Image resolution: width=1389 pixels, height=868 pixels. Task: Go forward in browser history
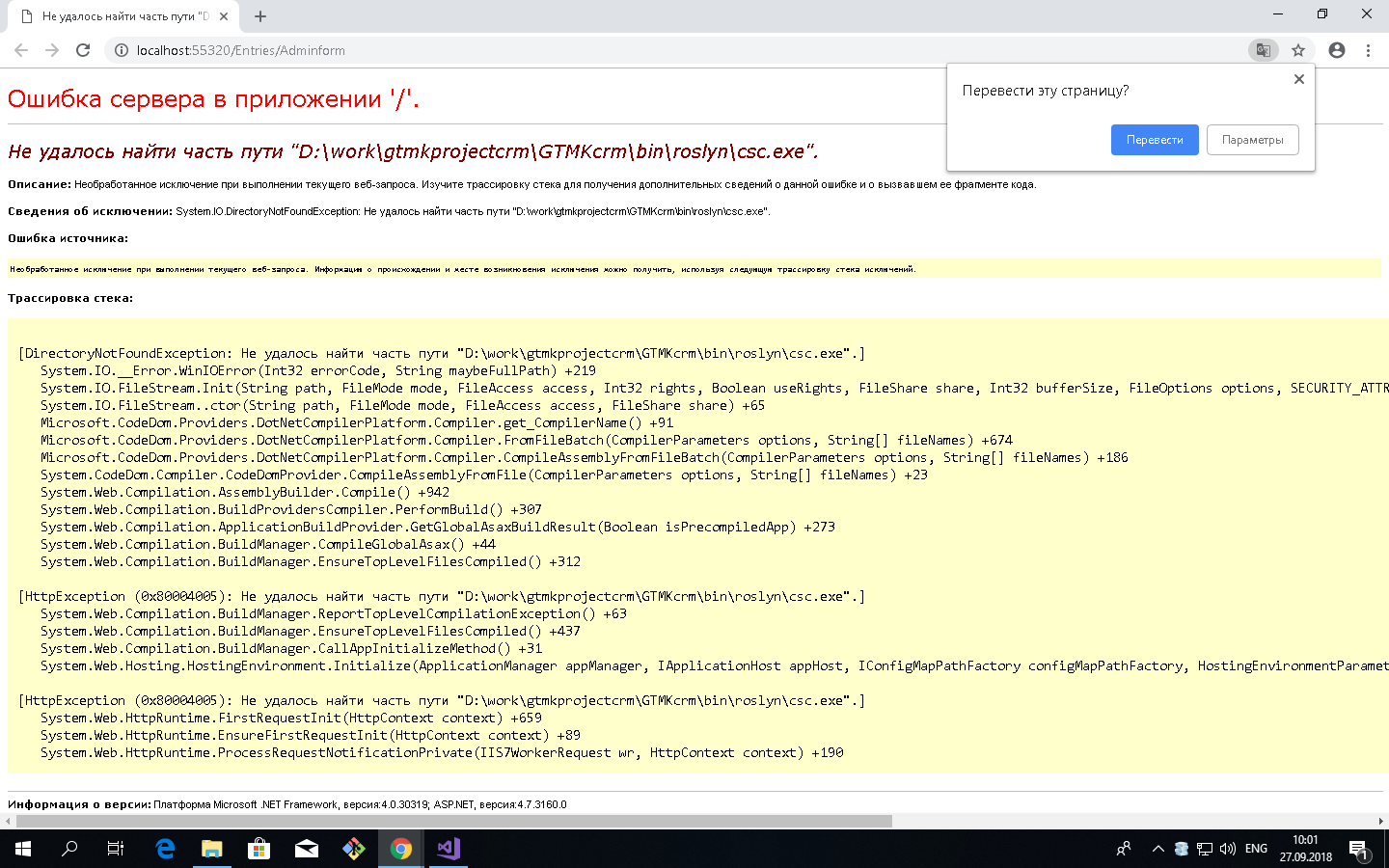click(52, 50)
